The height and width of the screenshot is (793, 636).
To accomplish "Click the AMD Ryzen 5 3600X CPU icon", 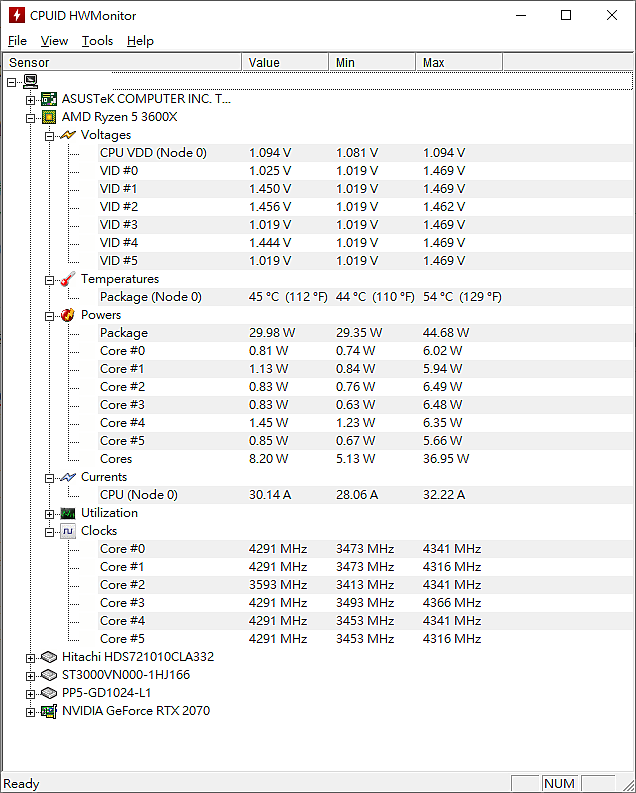I will click(49, 117).
